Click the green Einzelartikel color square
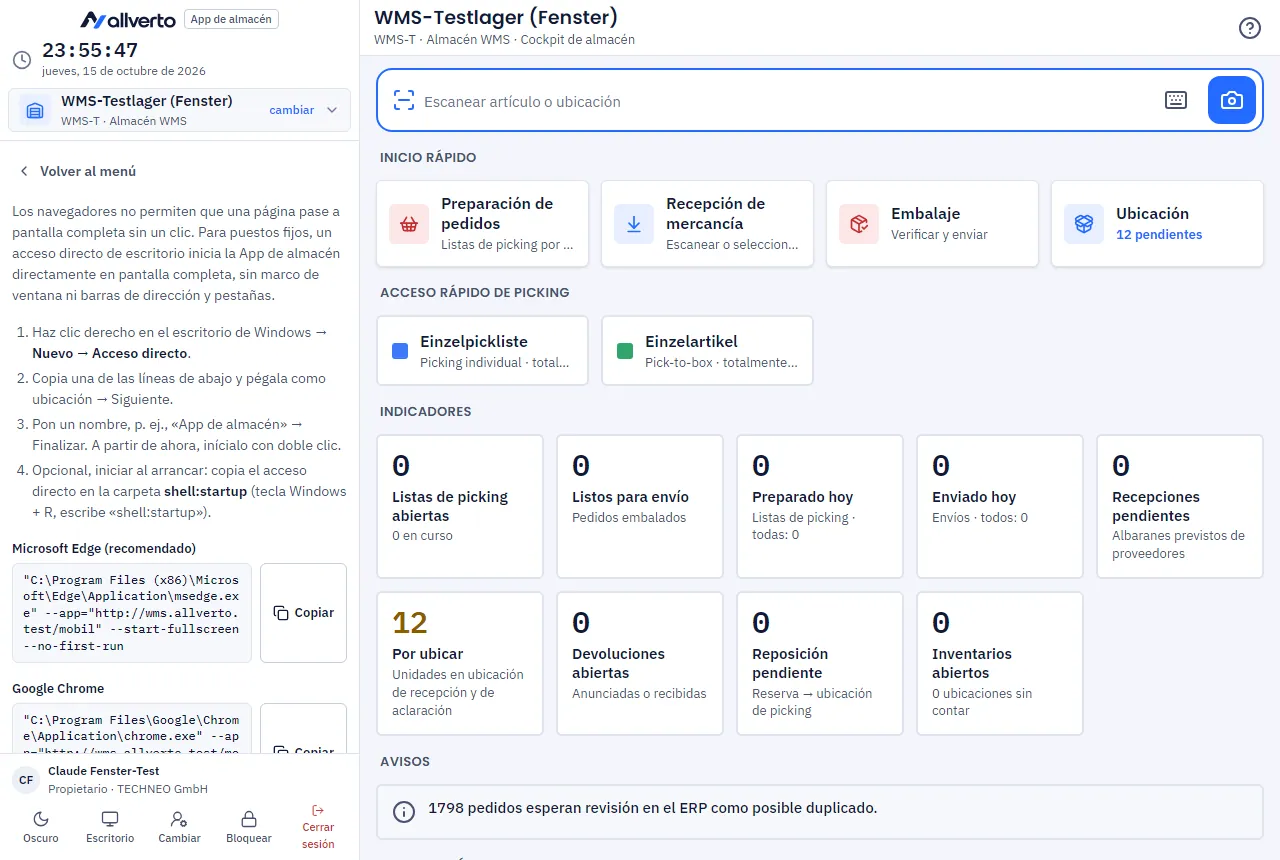This screenshot has width=1280, height=860. coord(625,351)
